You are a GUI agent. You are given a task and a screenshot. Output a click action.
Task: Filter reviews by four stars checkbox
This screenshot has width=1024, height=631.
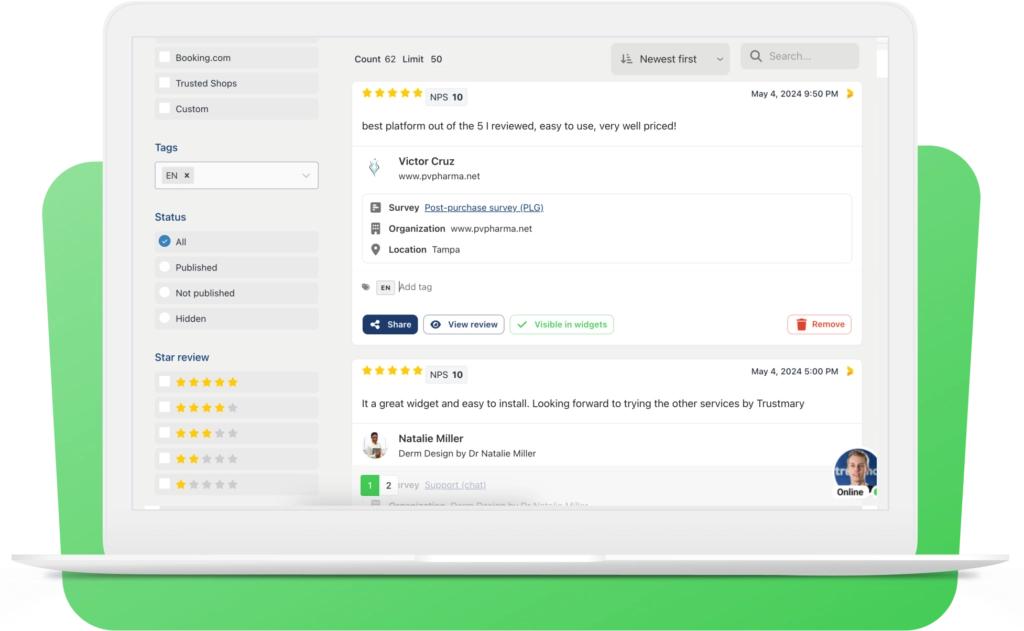(x=165, y=408)
